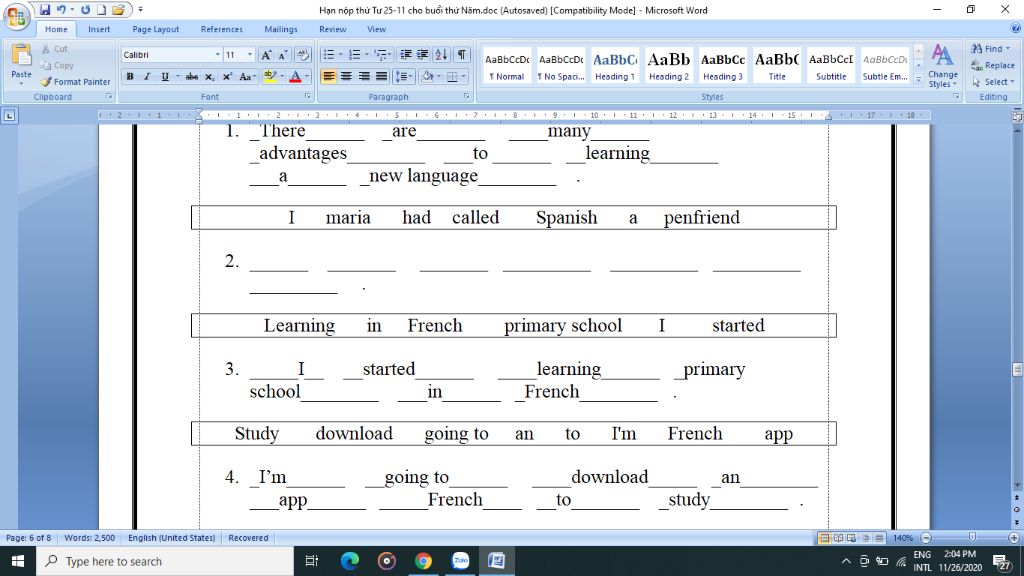Copy the selection
Image resolution: width=1024 pixels, height=576 pixels.
coord(57,65)
